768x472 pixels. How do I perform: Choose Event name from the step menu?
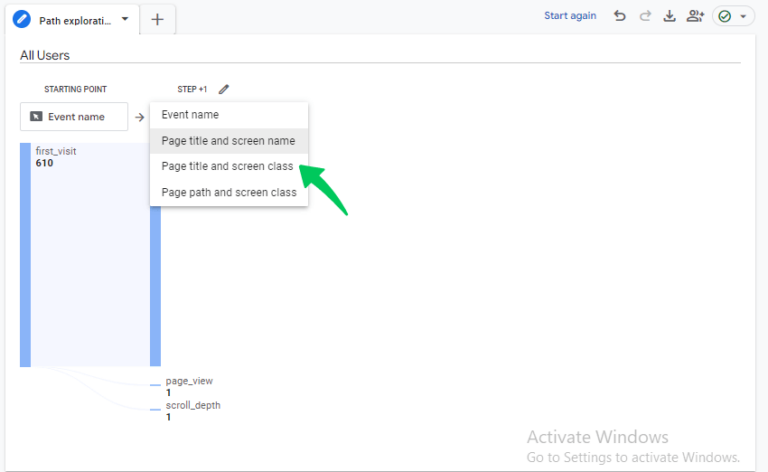(x=190, y=115)
